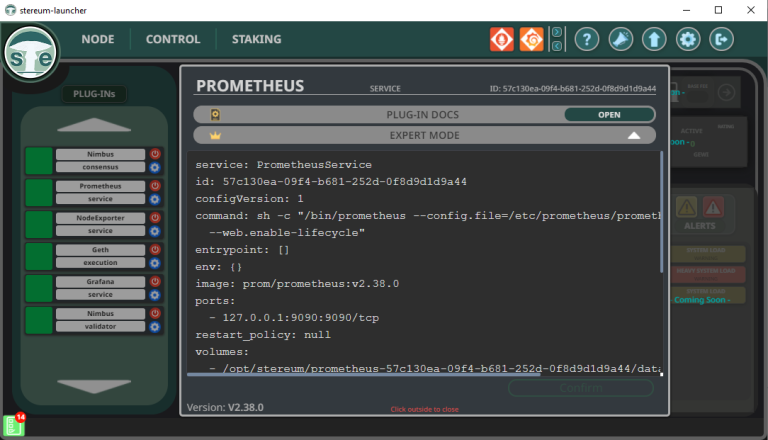
Task: Log out with the exit icon
Action: click(x=721, y=39)
